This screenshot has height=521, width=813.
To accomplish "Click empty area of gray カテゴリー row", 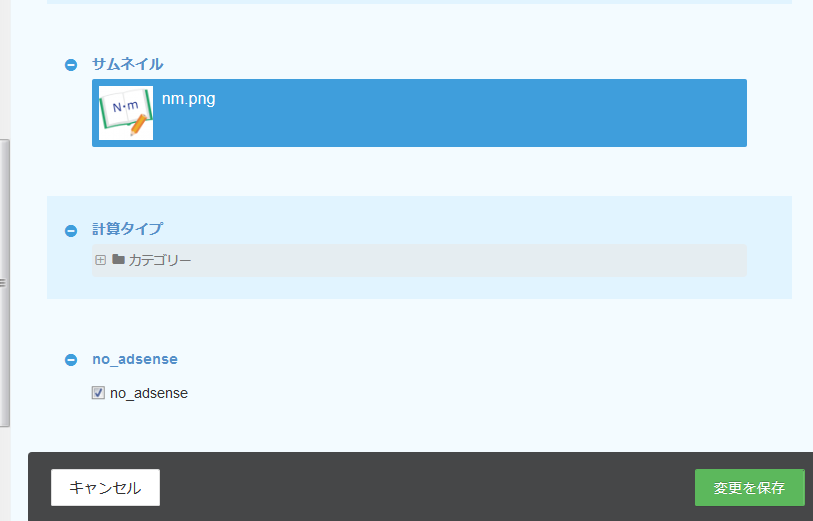I will click(460, 260).
